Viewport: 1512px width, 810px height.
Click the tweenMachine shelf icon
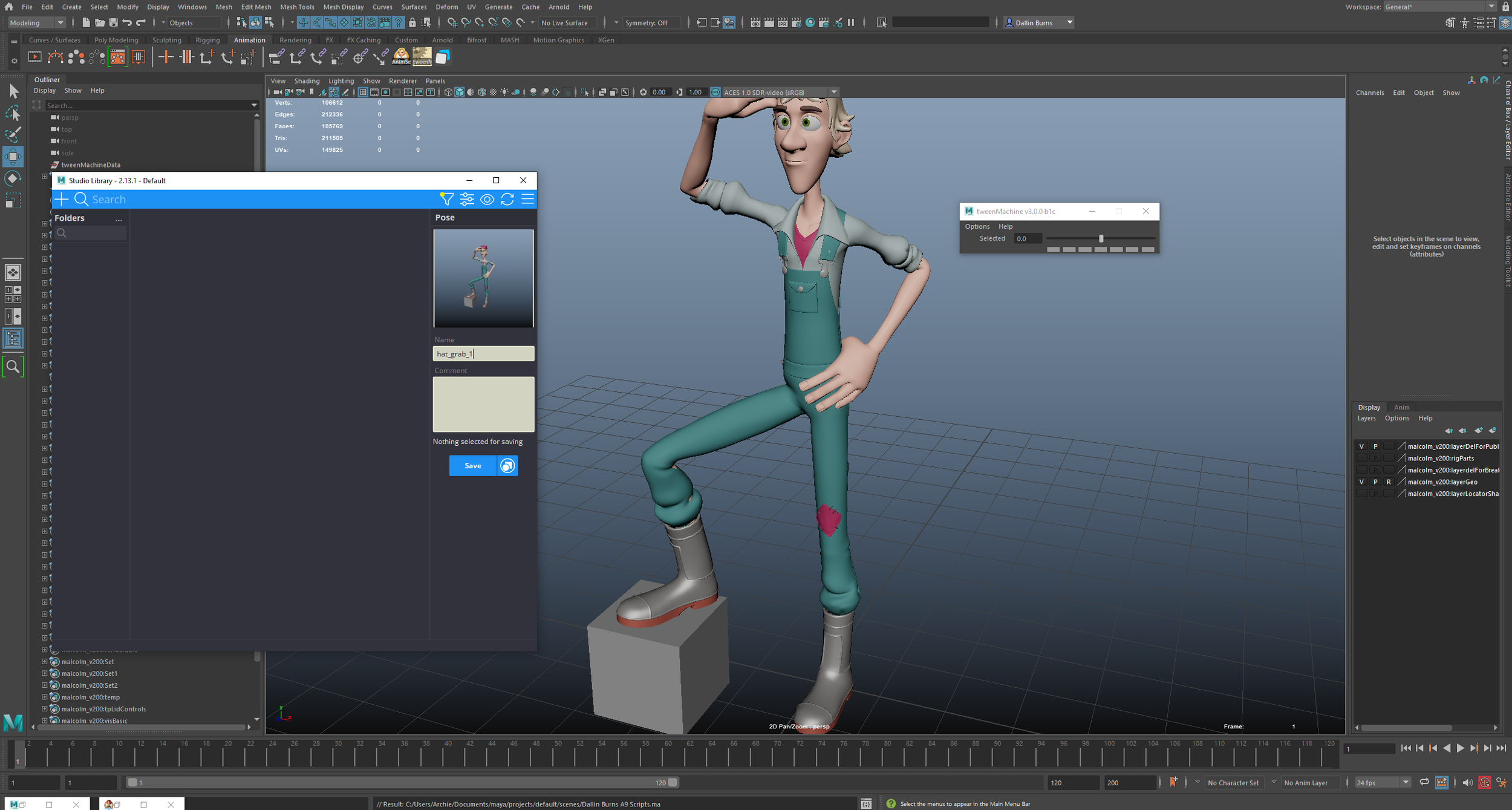[x=422, y=57]
